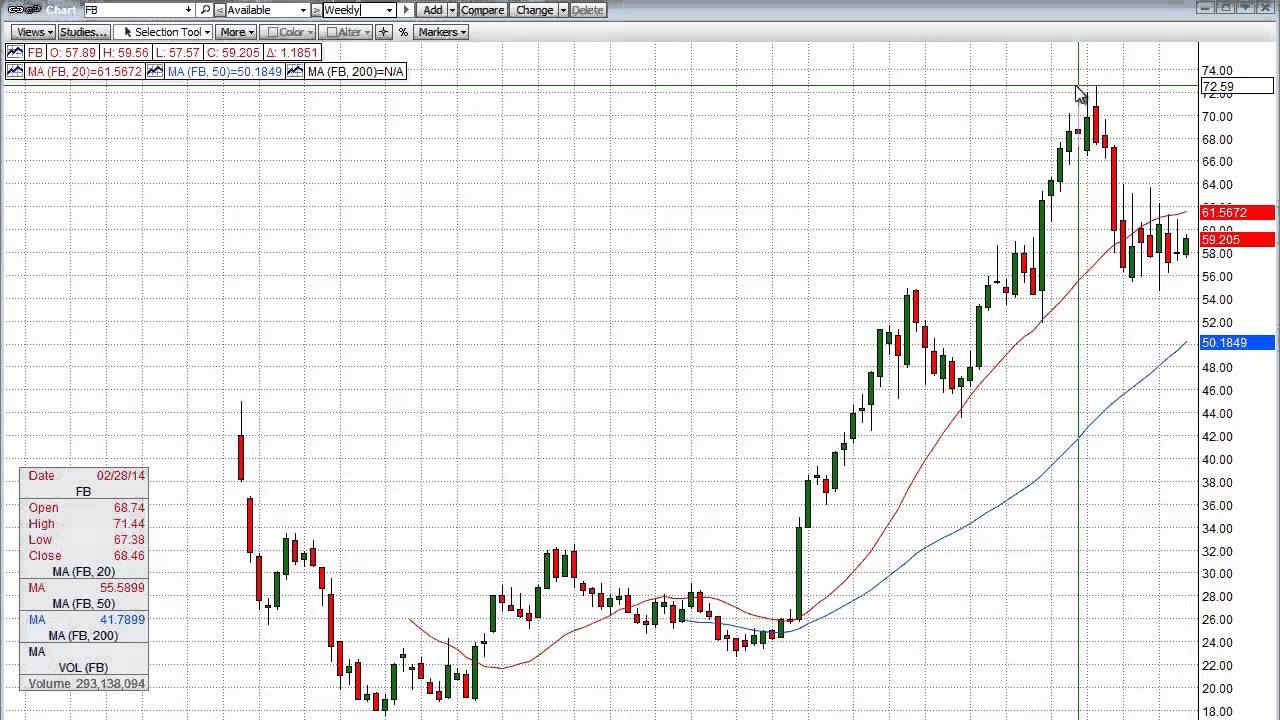Click the left arrow before the Available box
Screen dimensions: 1280x720
[x=220, y=10]
